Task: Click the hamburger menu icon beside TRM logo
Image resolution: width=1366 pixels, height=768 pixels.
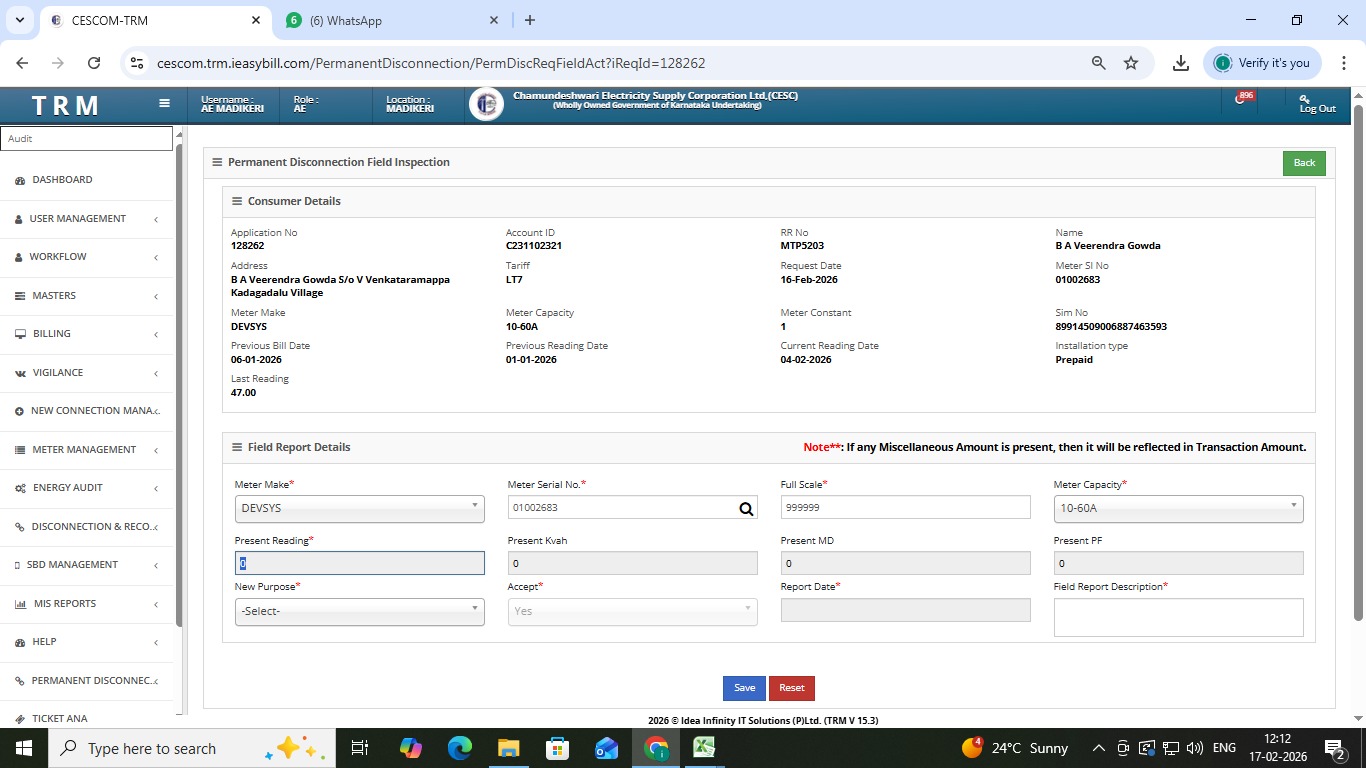Action: (165, 103)
